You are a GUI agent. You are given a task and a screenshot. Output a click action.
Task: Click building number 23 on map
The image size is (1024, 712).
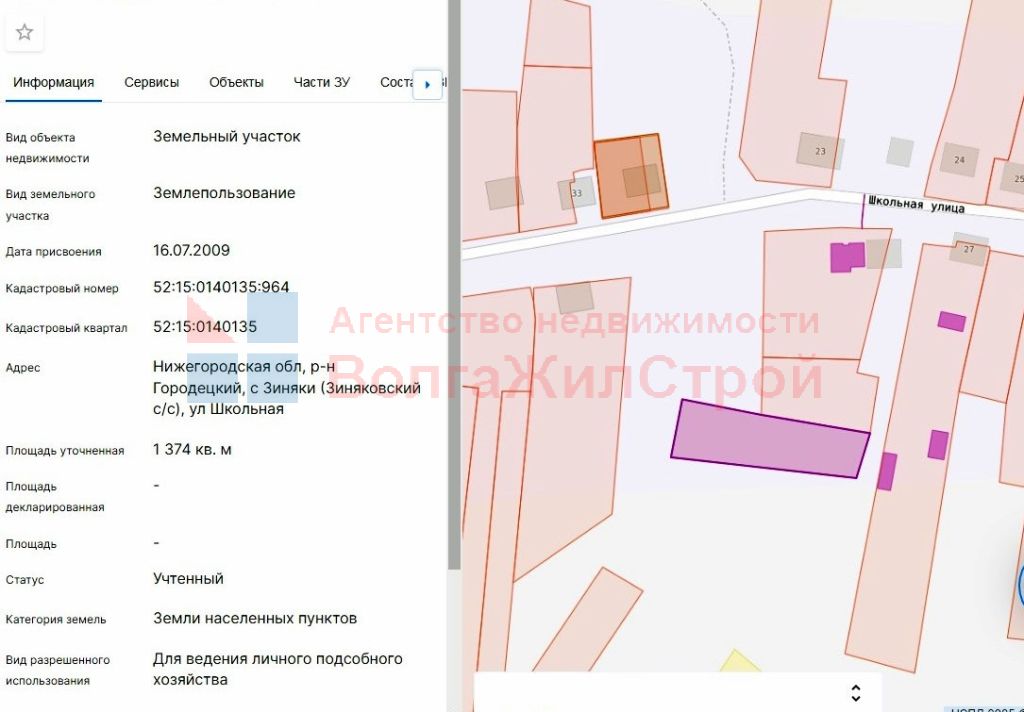tap(820, 151)
